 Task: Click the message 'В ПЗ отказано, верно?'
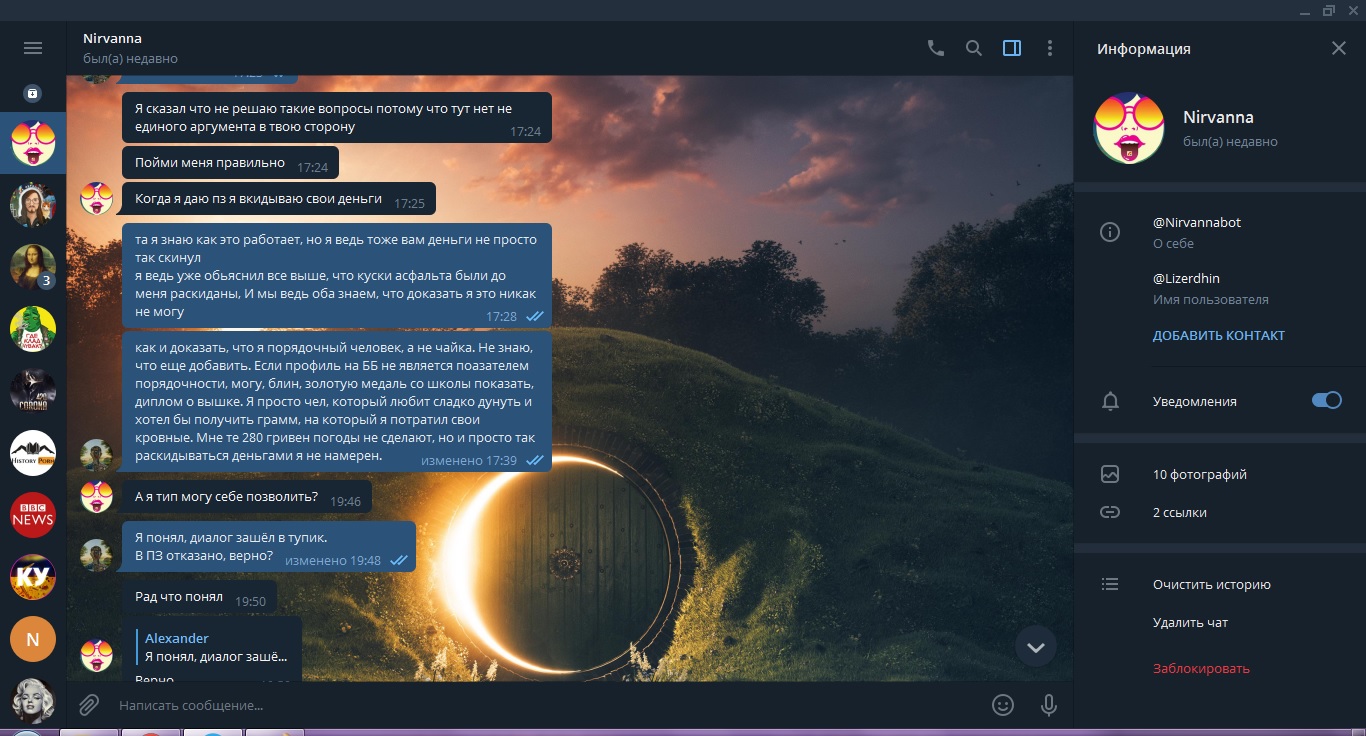(x=204, y=556)
